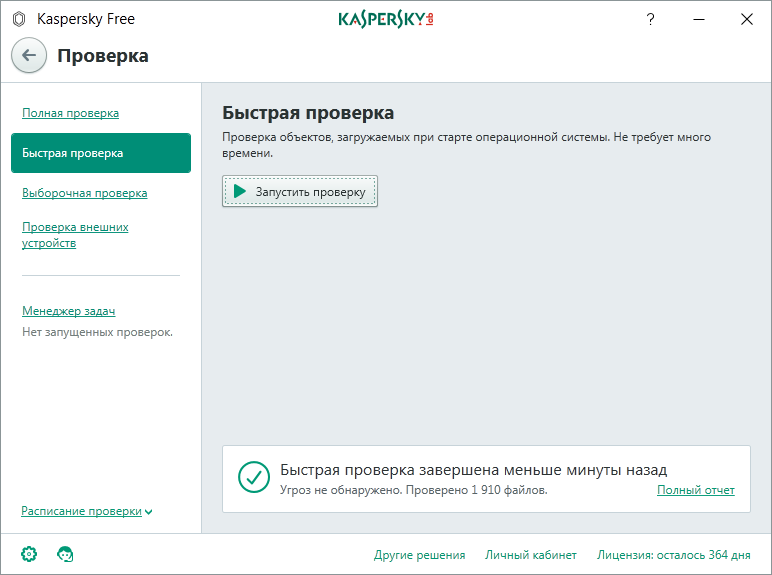Image resolution: width=772 pixels, height=575 pixels.
Task: Click text 'Нет запущенных проверок.'
Action: [97, 332]
